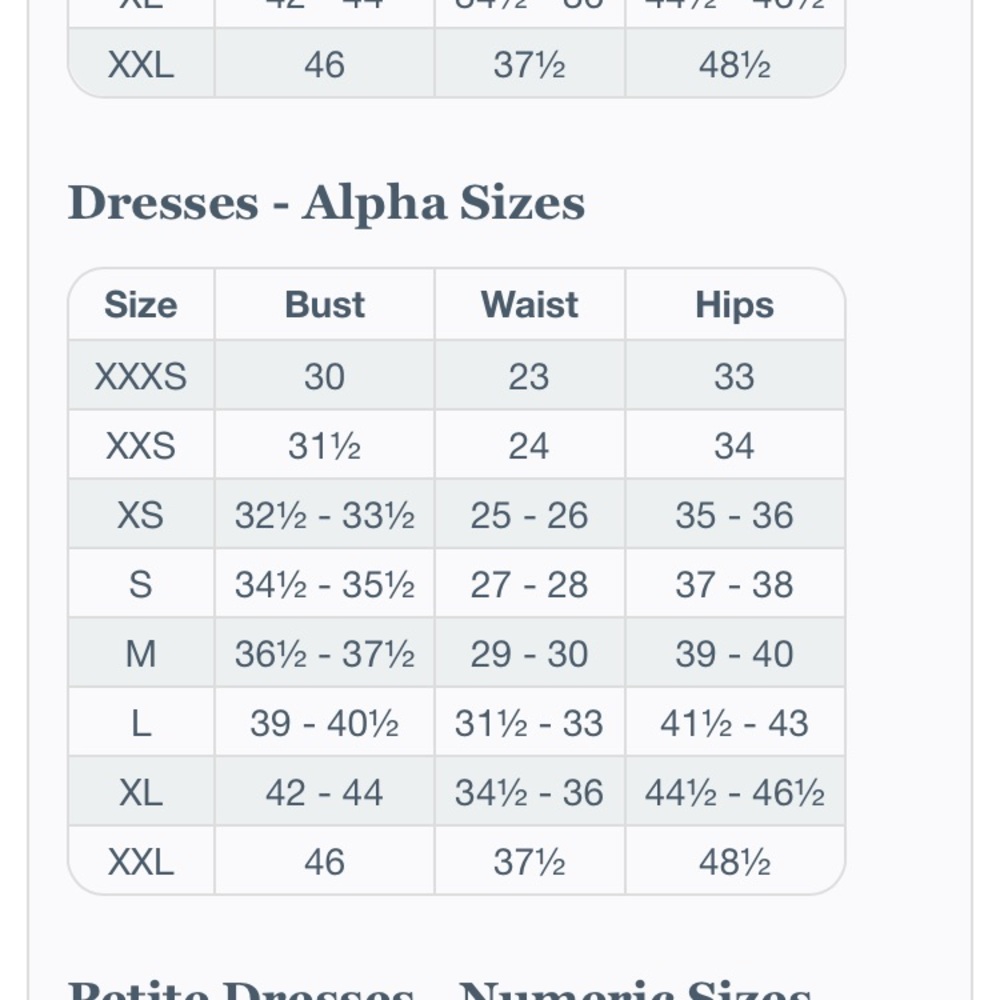1000x1000 pixels.
Task: Select the hips range 39 - 40
Action: (x=735, y=654)
